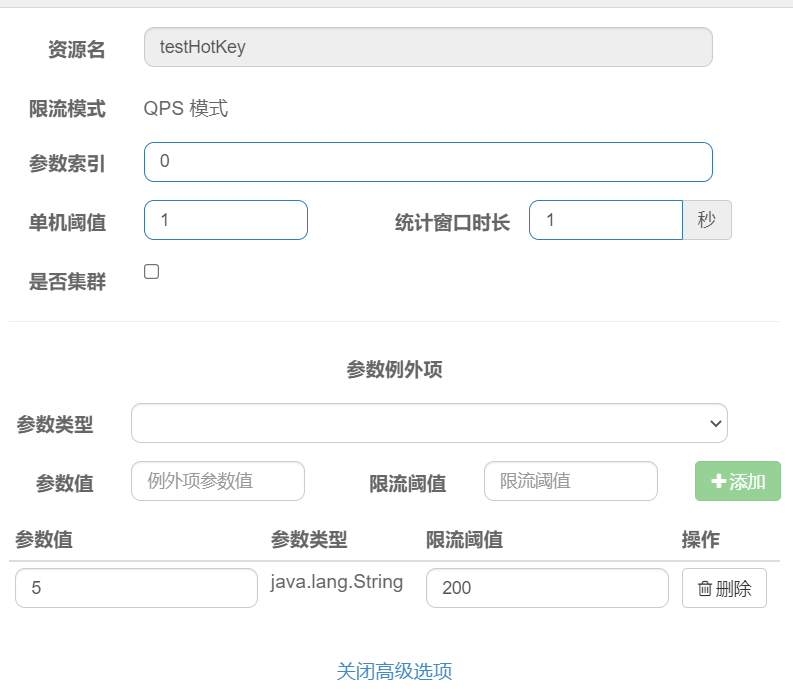Click the 资源名 field showing testHotKey
The height and width of the screenshot is (689, 793).
428,47
